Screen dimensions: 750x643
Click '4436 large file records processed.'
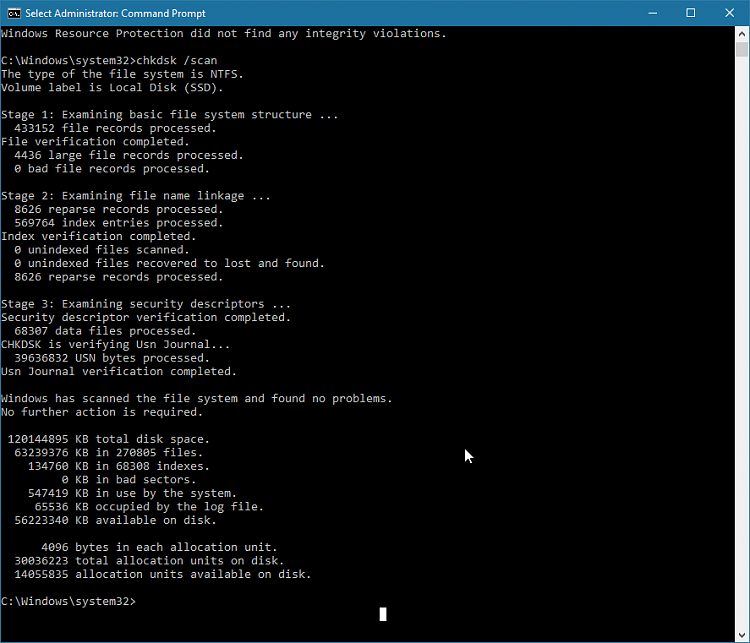tap(129, 155)
